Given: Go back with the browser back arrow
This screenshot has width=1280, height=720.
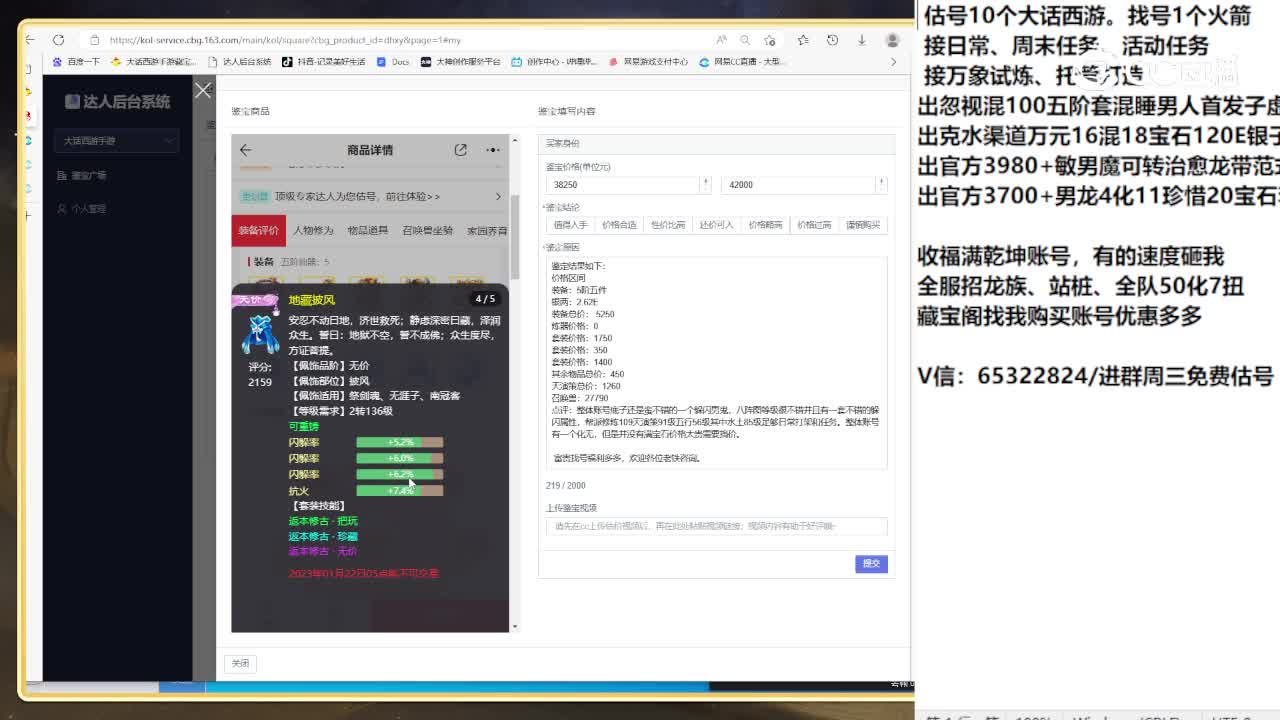Looking at the screenshot, I should (30, 40).
